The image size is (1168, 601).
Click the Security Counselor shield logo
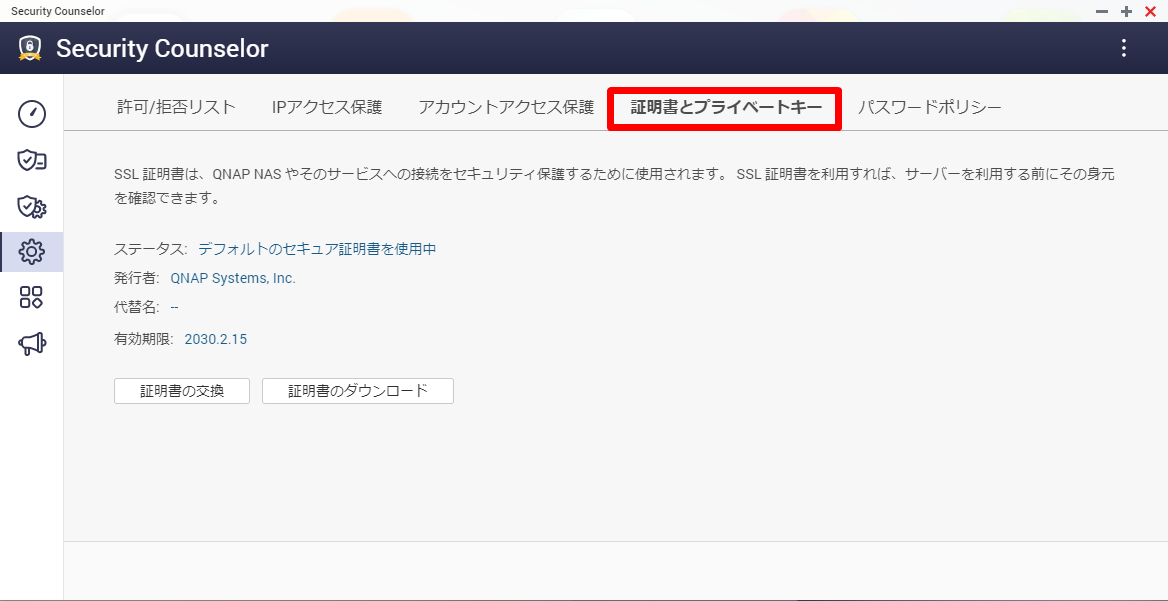pyautogui.click(x=29, y=48)
